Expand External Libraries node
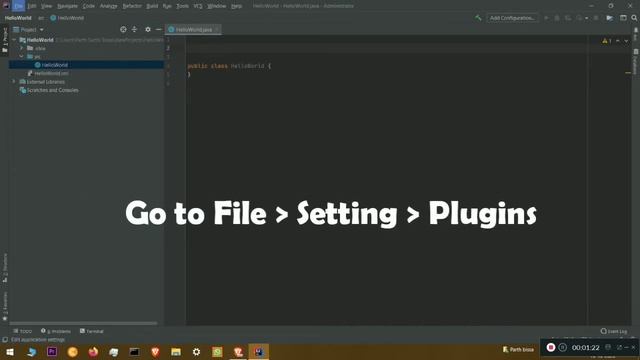The image size is (640, 360). coord(14,82)
